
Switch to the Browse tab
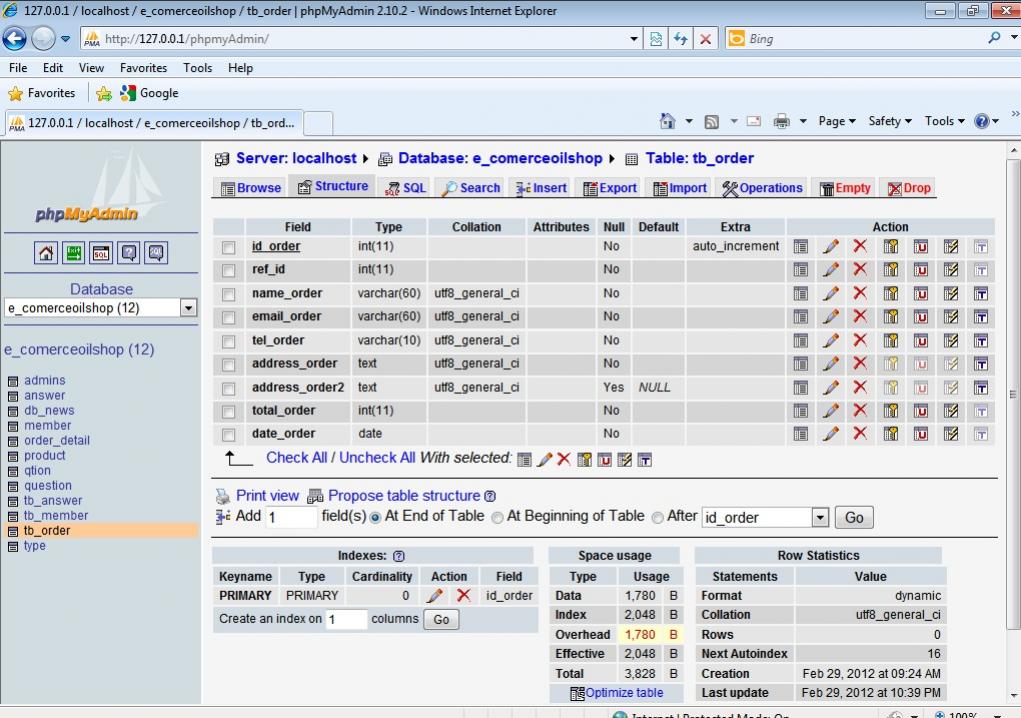[250, 188]
